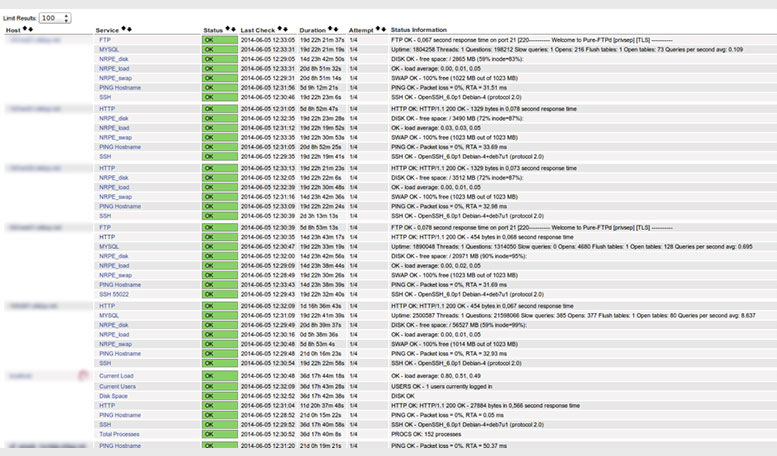This screenshot has width=777, height=456.
Task: Click green OK status for Total Processes
Action: click(219, 434)
